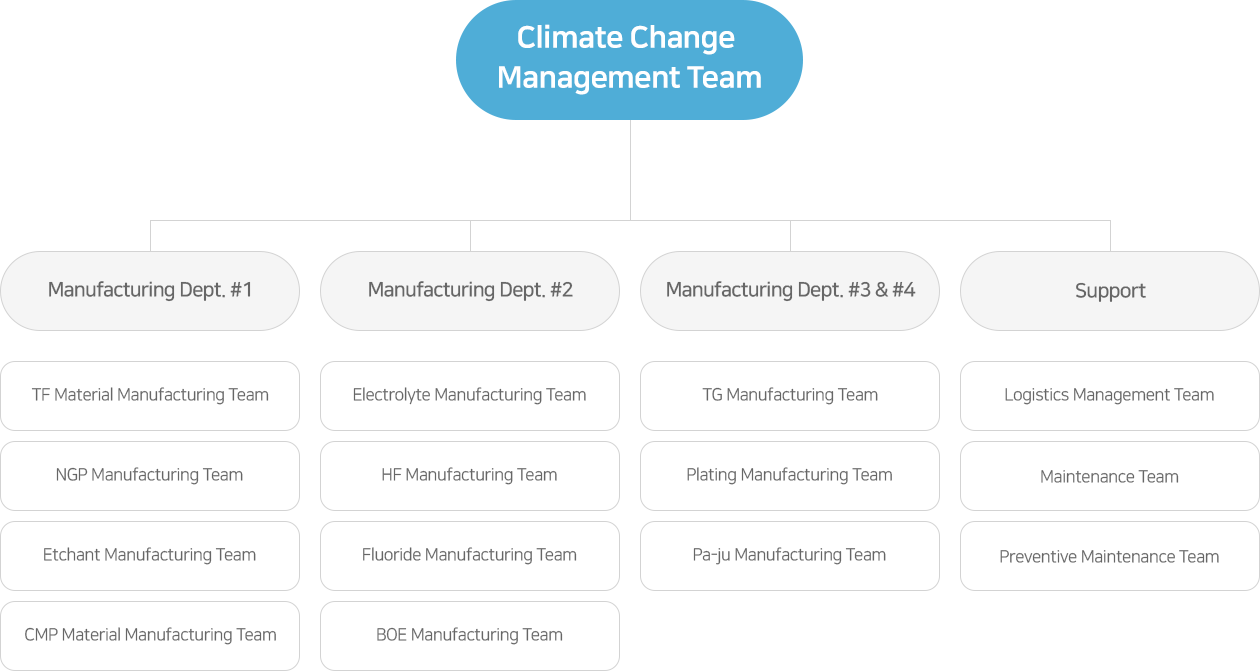1260x671 pixels.
Task: Select TG Manufacturing Team
Action: coord(790,396)
